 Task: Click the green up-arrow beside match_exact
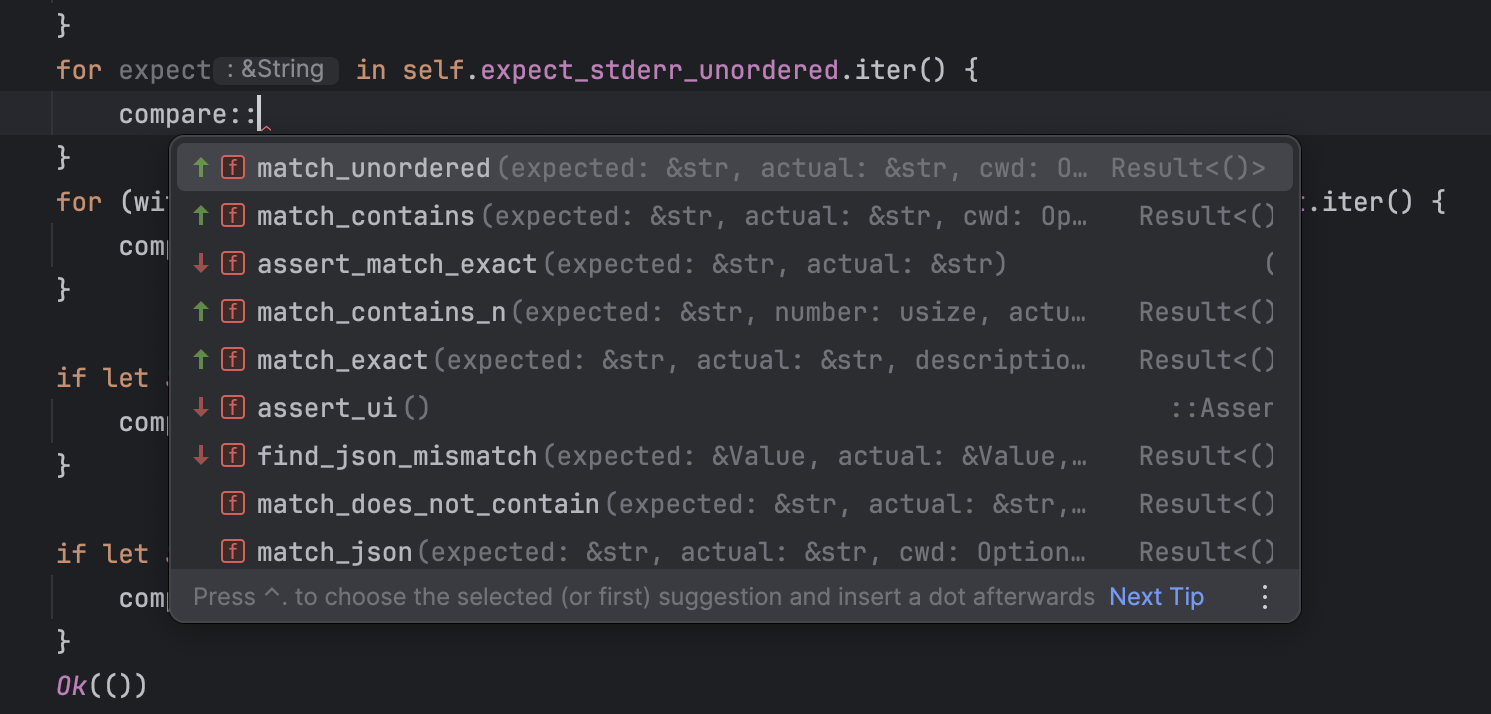point(199,359)
